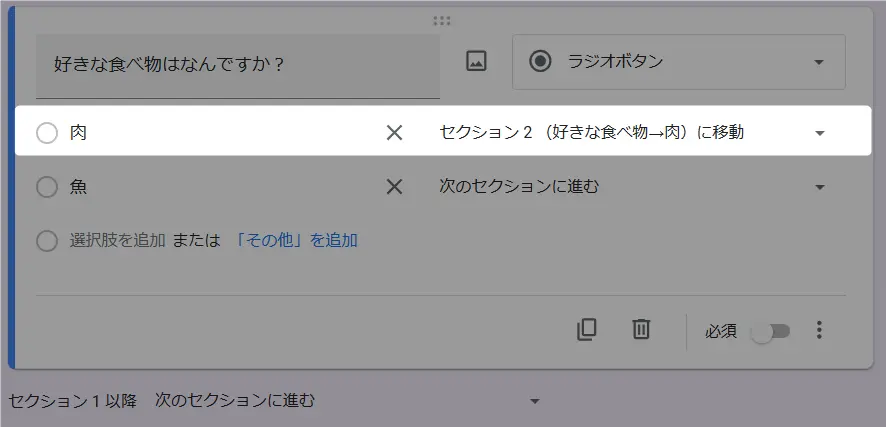Click 選択肢を追加 to add an option
The height and width of the screenshot is (427, 886).
[118, 241]
